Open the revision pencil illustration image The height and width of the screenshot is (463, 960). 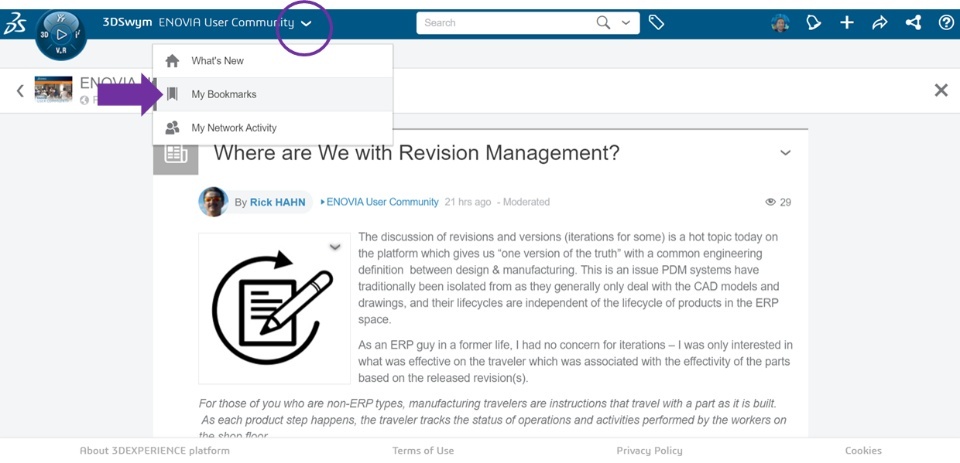point(274,308)
